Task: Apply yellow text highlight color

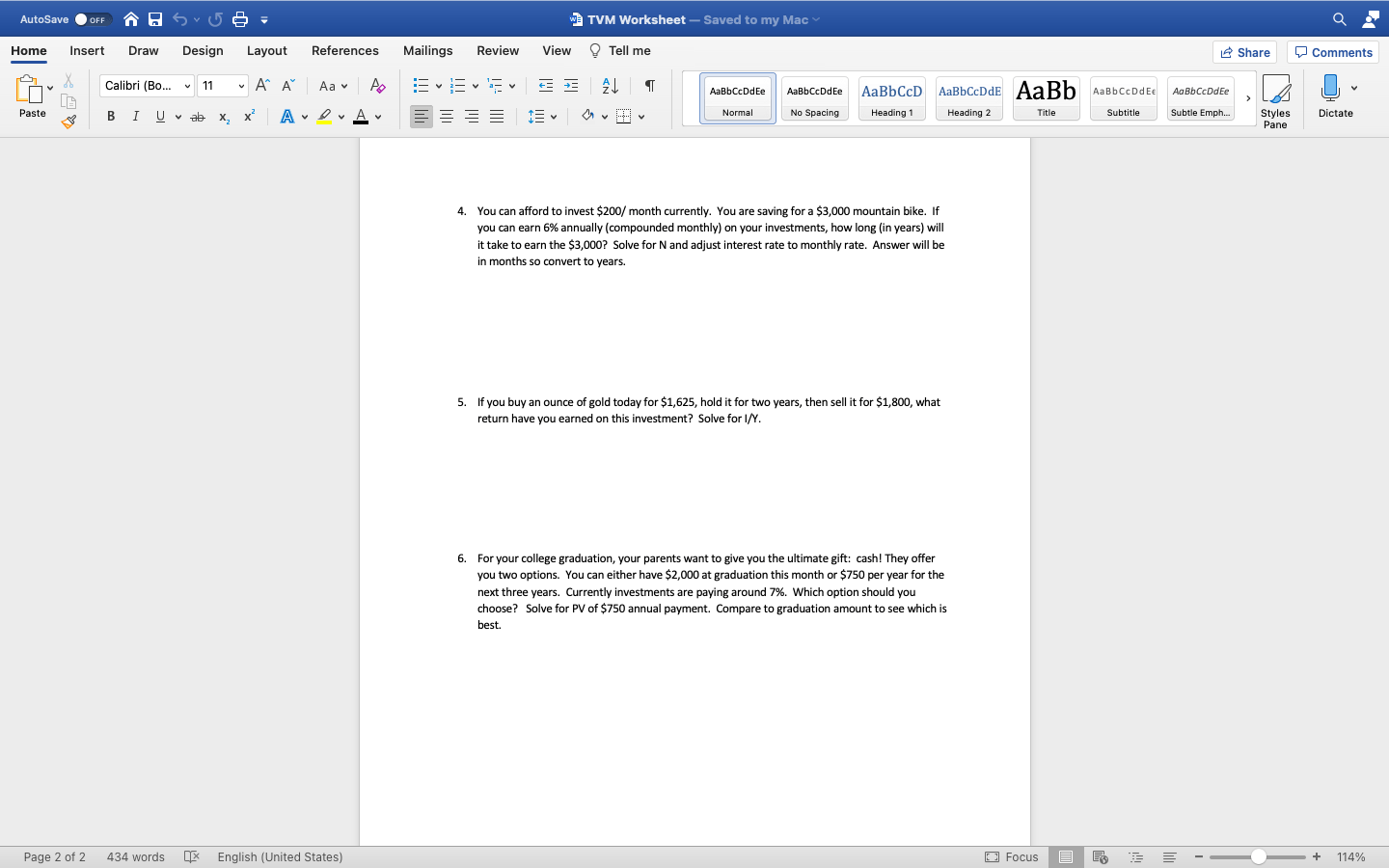Action: [x=324, y=117]
